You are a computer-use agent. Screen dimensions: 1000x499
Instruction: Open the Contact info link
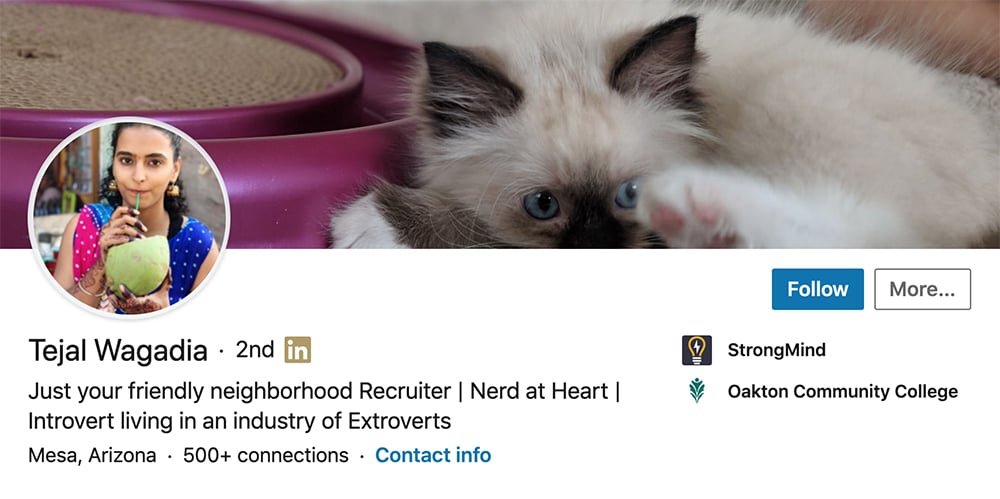click(x=433, y=455)
